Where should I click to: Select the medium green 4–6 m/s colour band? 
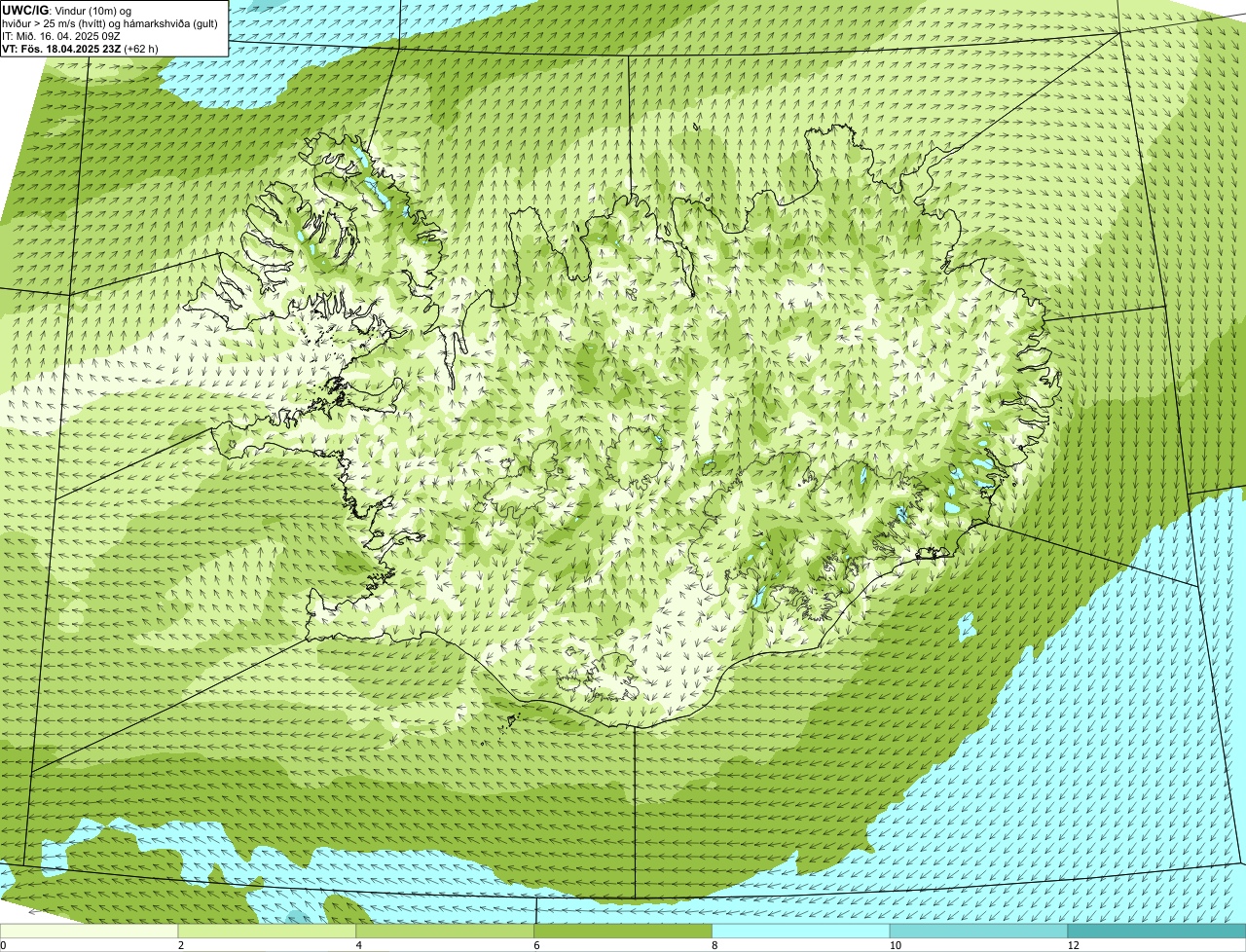click(446, 932)
